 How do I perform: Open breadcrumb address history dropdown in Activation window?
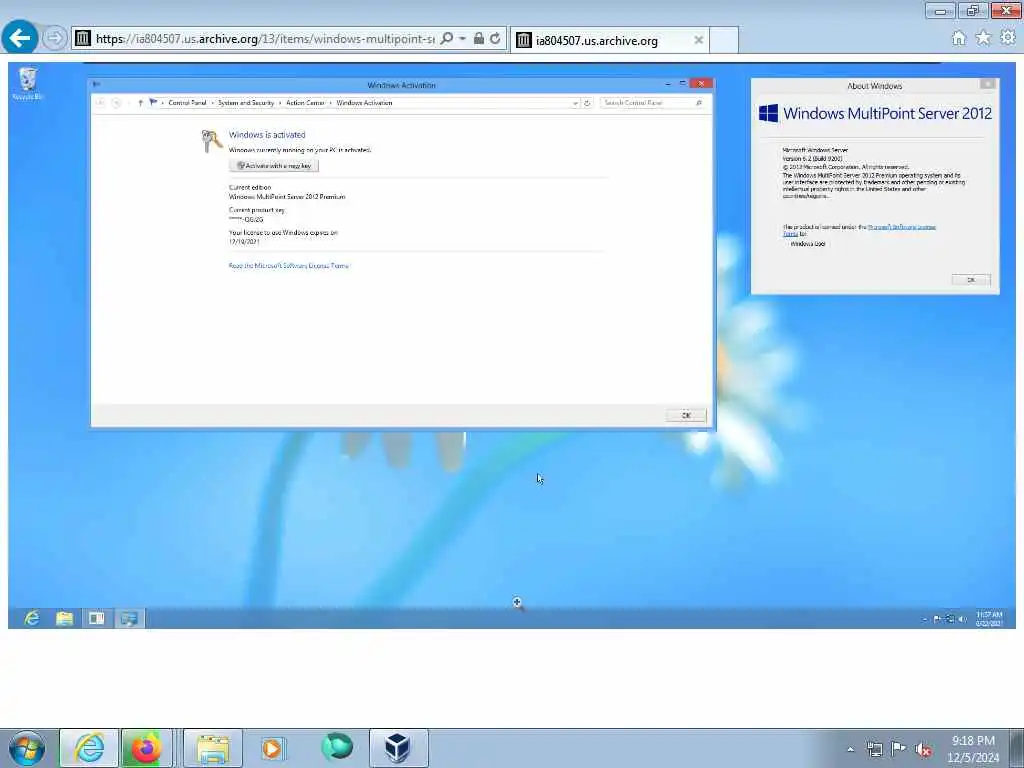575,103
